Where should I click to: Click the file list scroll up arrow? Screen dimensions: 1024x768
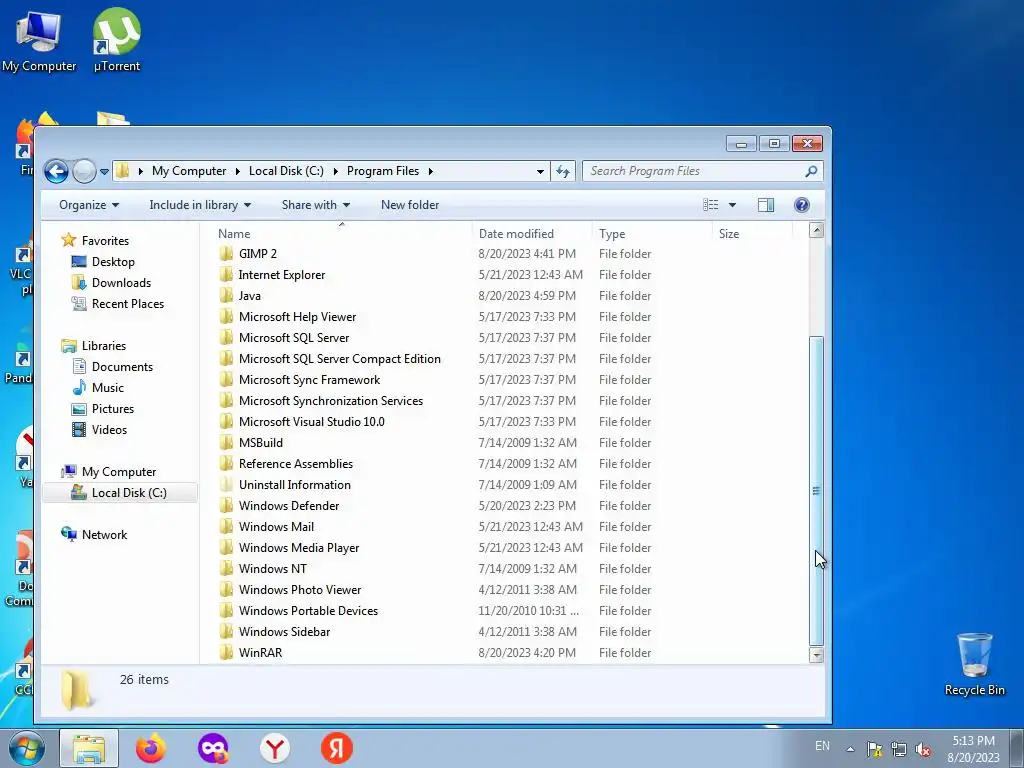coord(816,230)
